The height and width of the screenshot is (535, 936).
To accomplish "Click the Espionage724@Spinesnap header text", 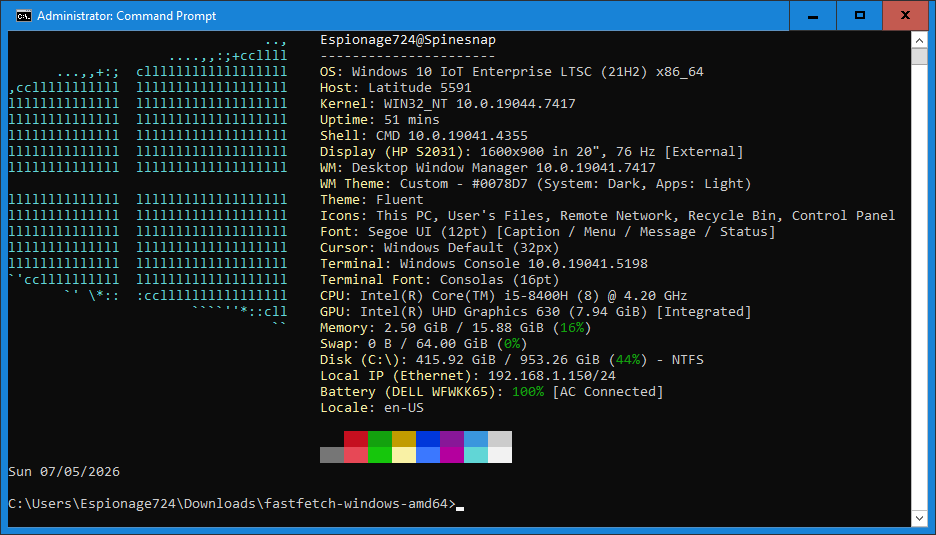I will pos(408,40).
